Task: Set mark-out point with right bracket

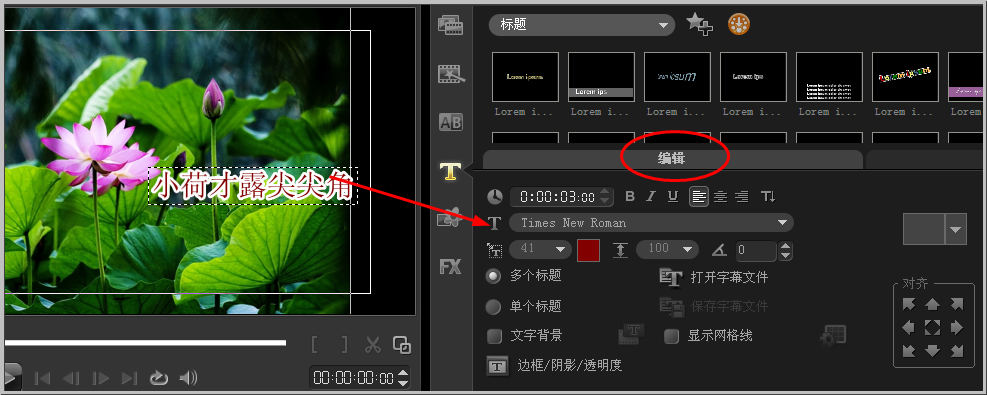Action: click(x=344, y=345)
